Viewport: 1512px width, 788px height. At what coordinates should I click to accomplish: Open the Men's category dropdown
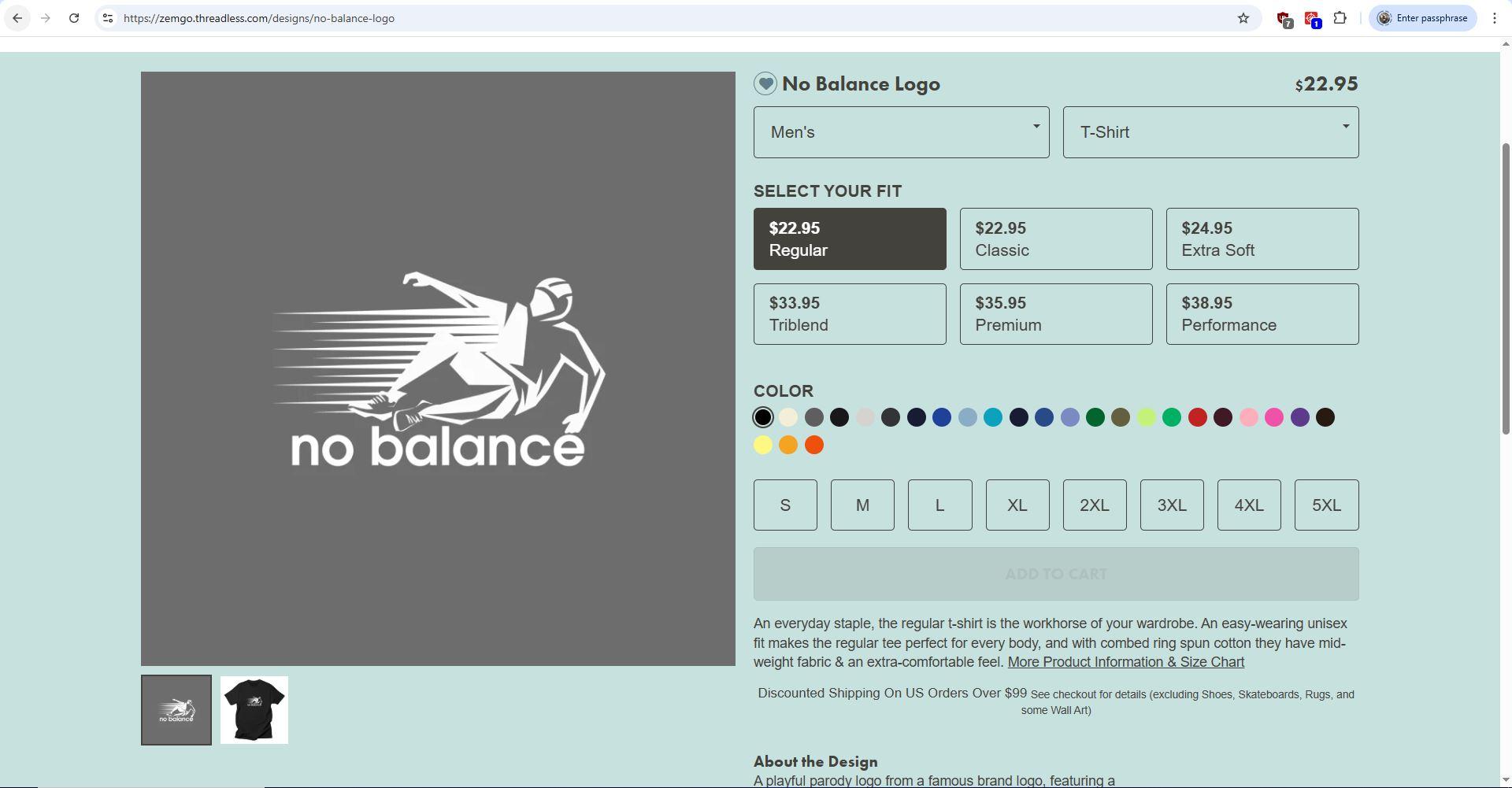coord(901,132)
